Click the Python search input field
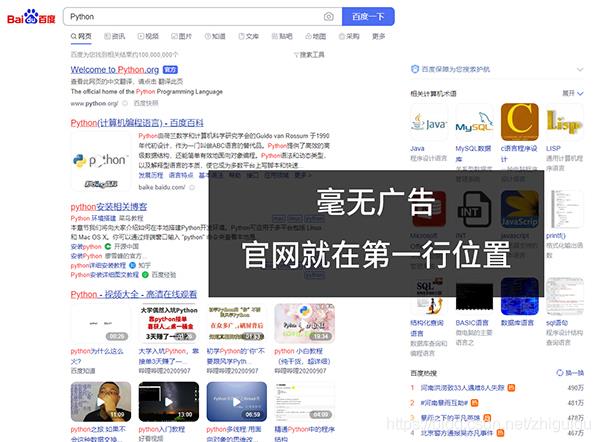The image size is (600, 442). [190, 17]
